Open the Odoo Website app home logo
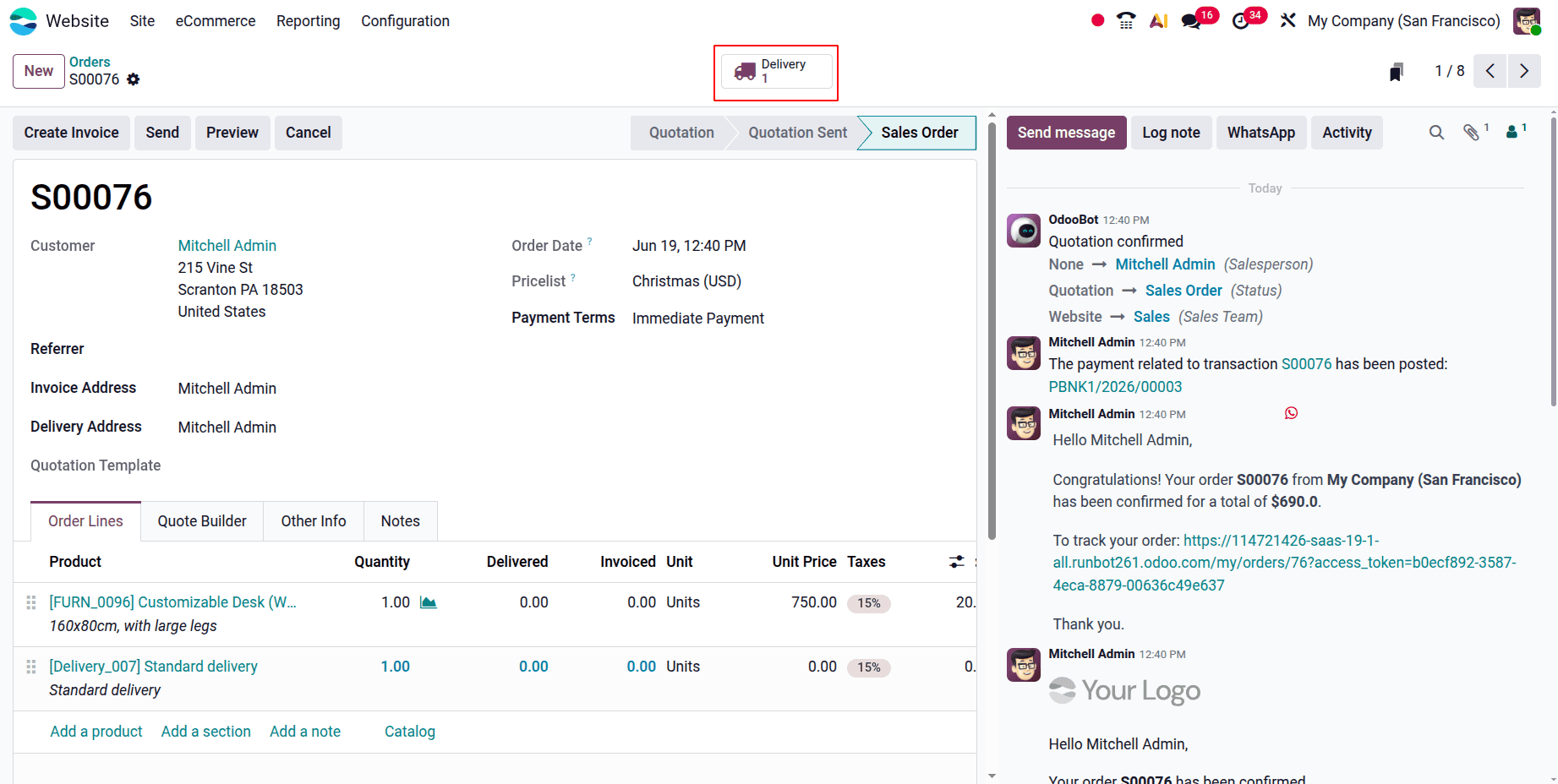Viewport: 1558px width, 784px height. point(23,21)
